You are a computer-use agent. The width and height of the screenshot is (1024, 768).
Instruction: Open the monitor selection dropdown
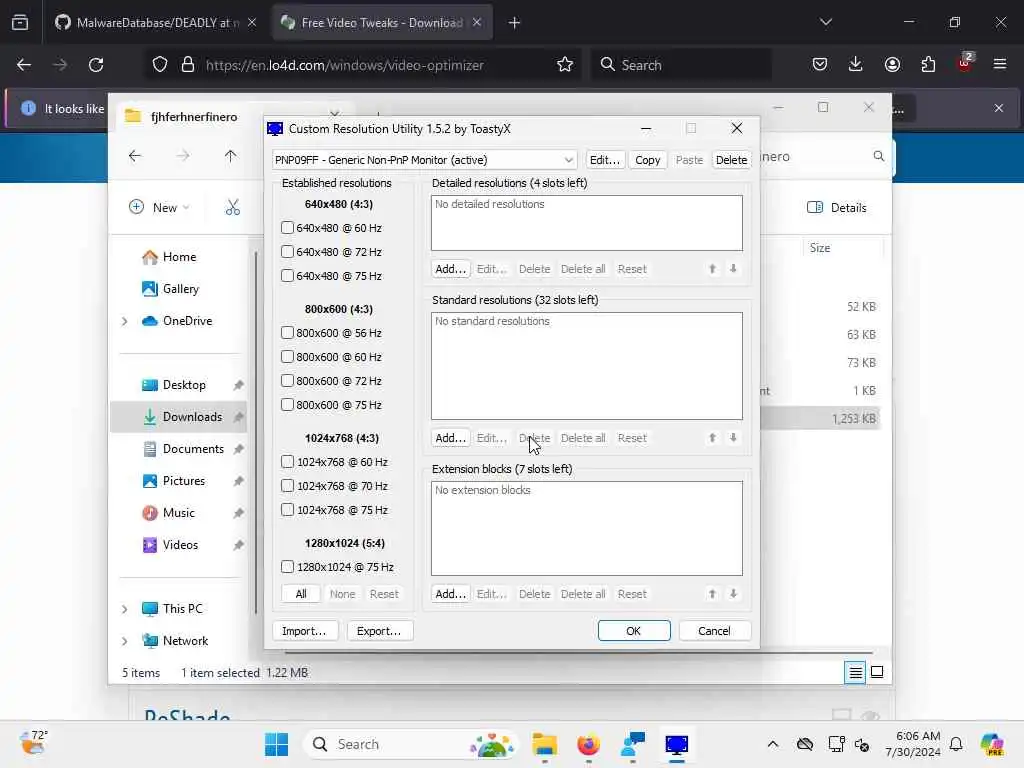pos(424,160)
